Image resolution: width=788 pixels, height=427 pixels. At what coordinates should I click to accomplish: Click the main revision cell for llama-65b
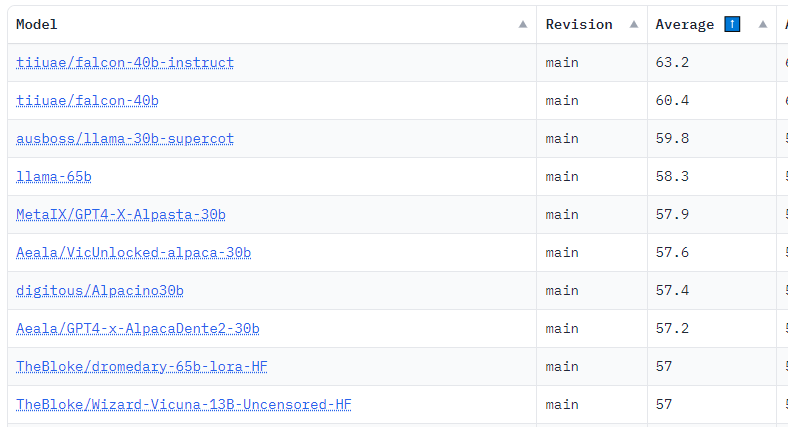coord(562,177)
